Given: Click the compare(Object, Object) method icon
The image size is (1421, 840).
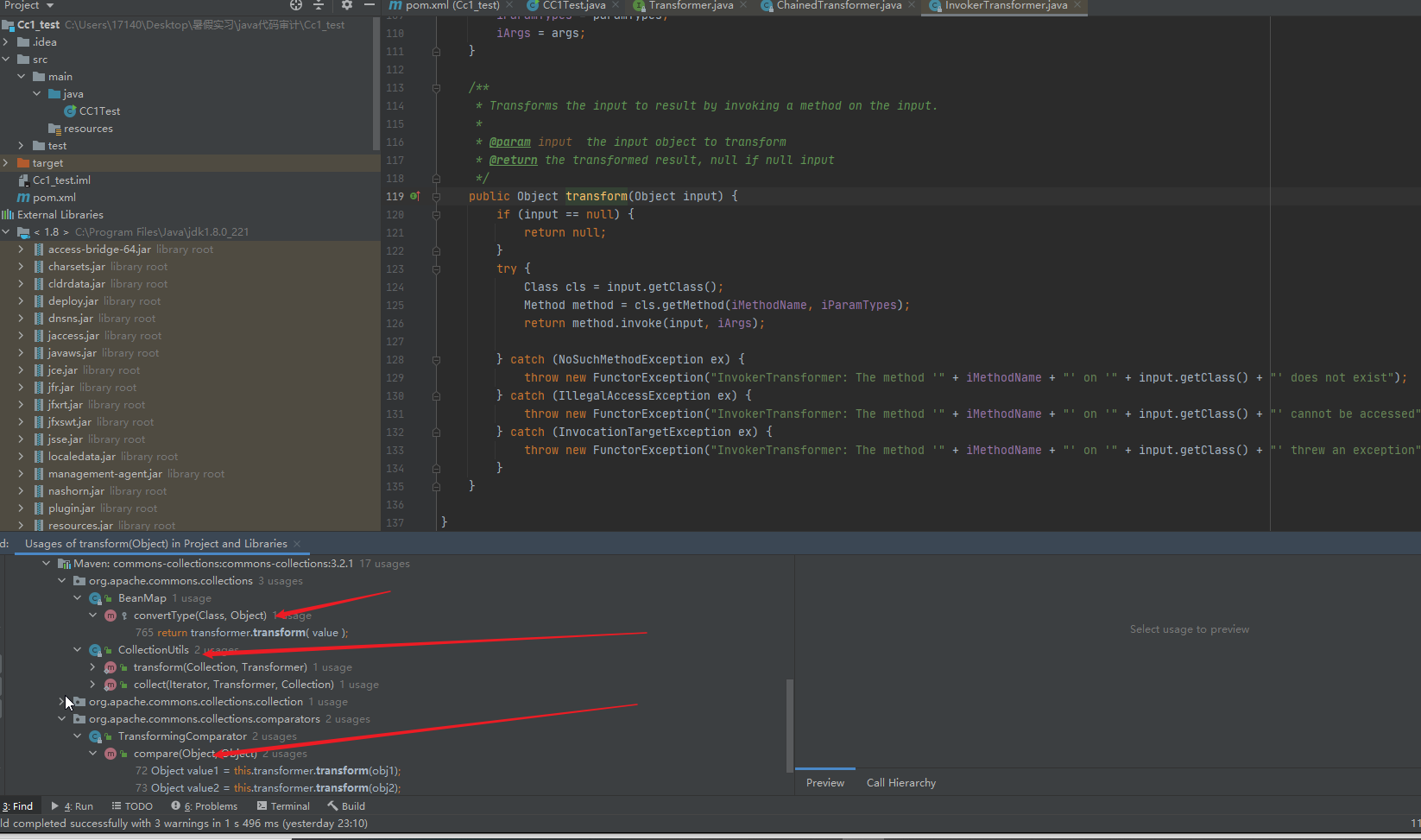Looking at the screenshot, I should point(111,754).
